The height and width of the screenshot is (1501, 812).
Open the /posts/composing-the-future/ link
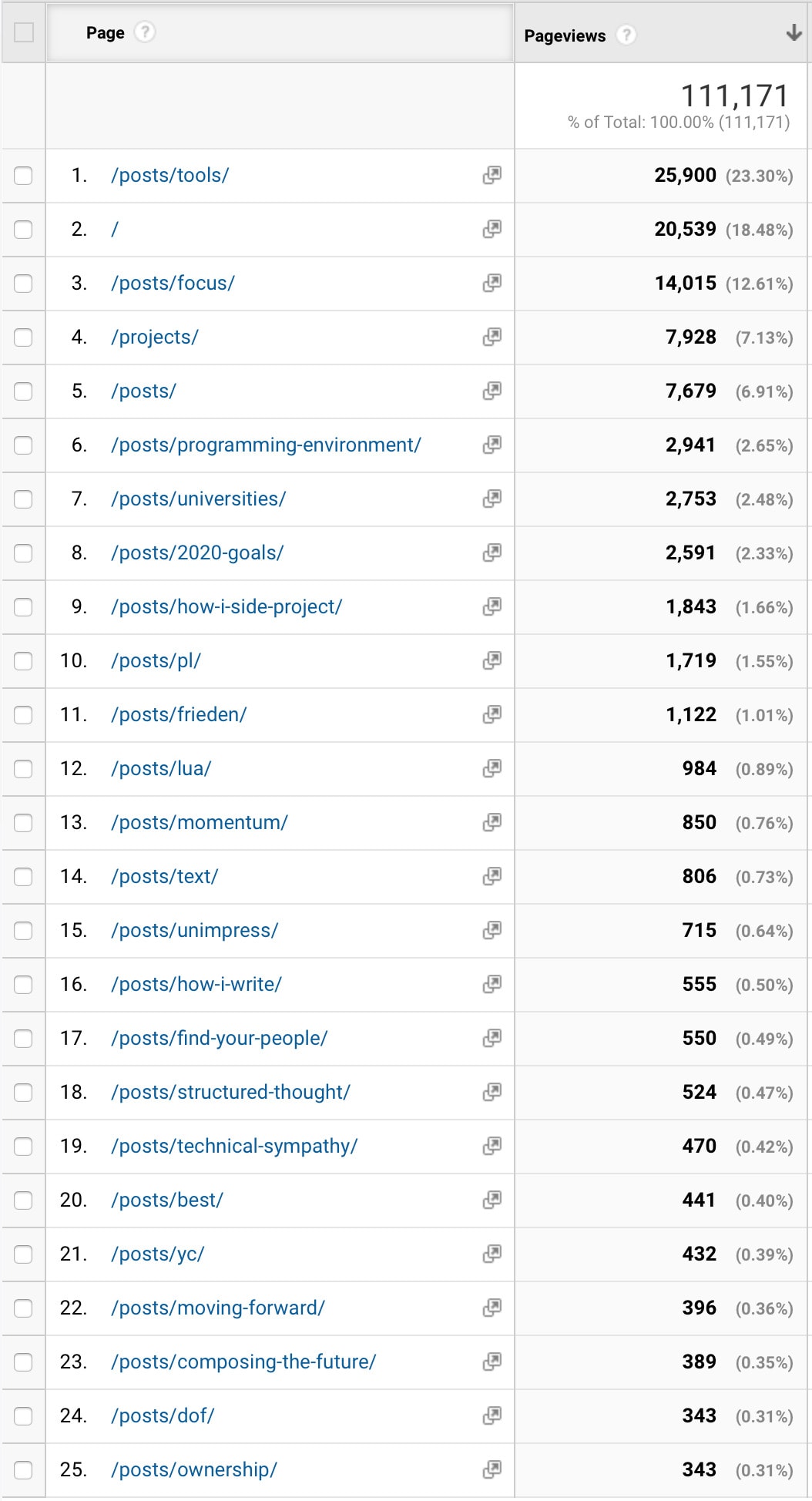coord(243,1362)
